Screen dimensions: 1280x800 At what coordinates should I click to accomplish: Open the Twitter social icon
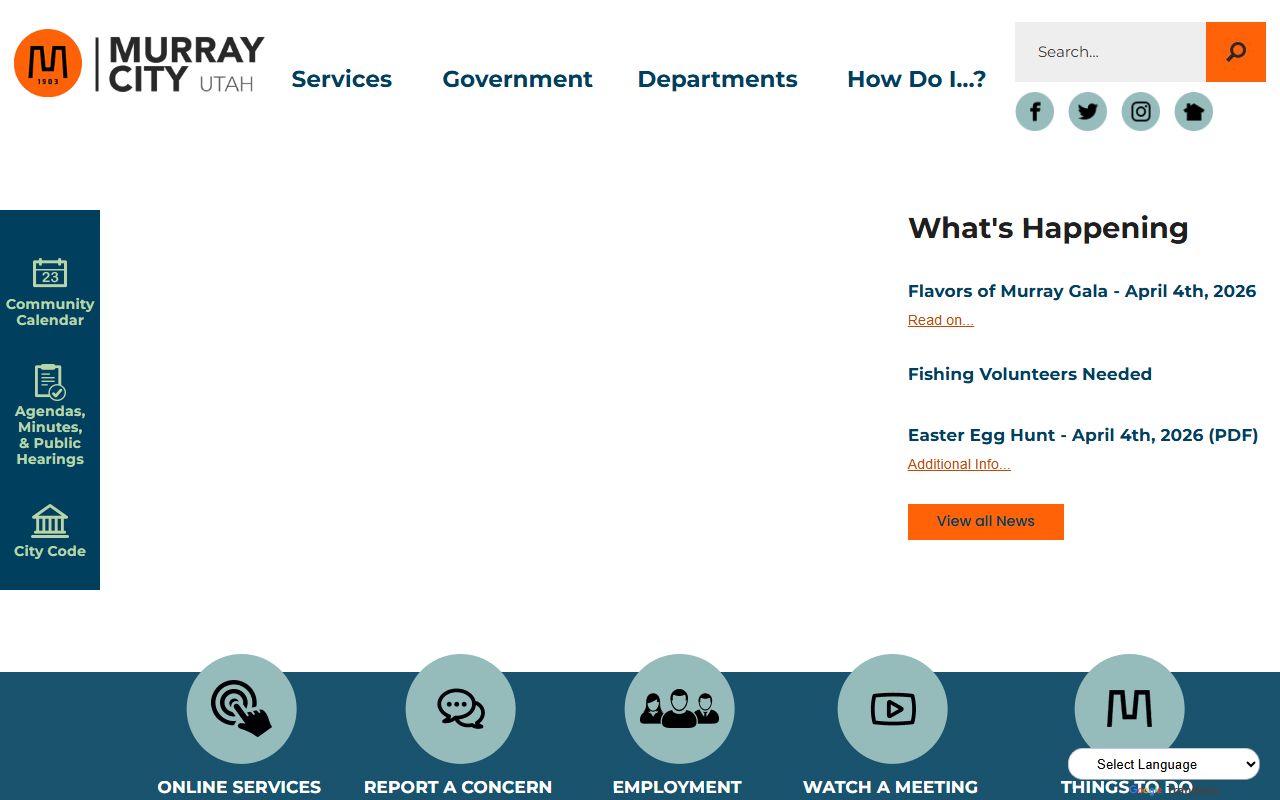(1088, 111)
